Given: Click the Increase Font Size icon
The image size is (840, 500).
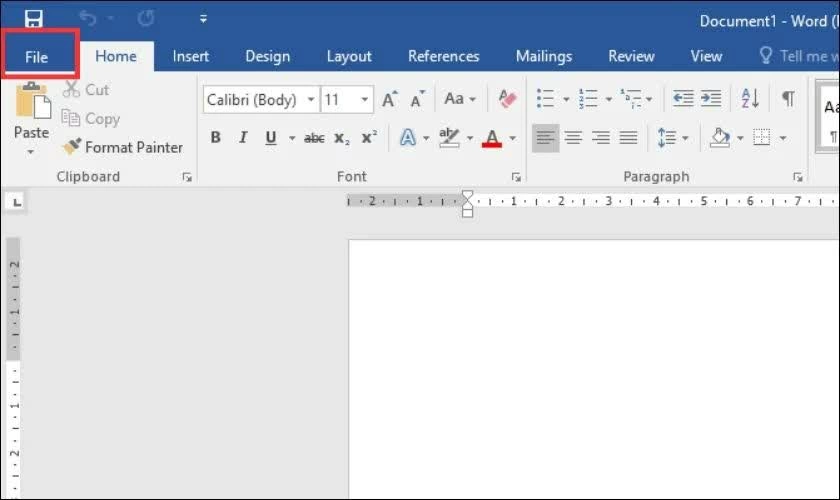Looking at the screenshot, I should [x=389, y=99].
